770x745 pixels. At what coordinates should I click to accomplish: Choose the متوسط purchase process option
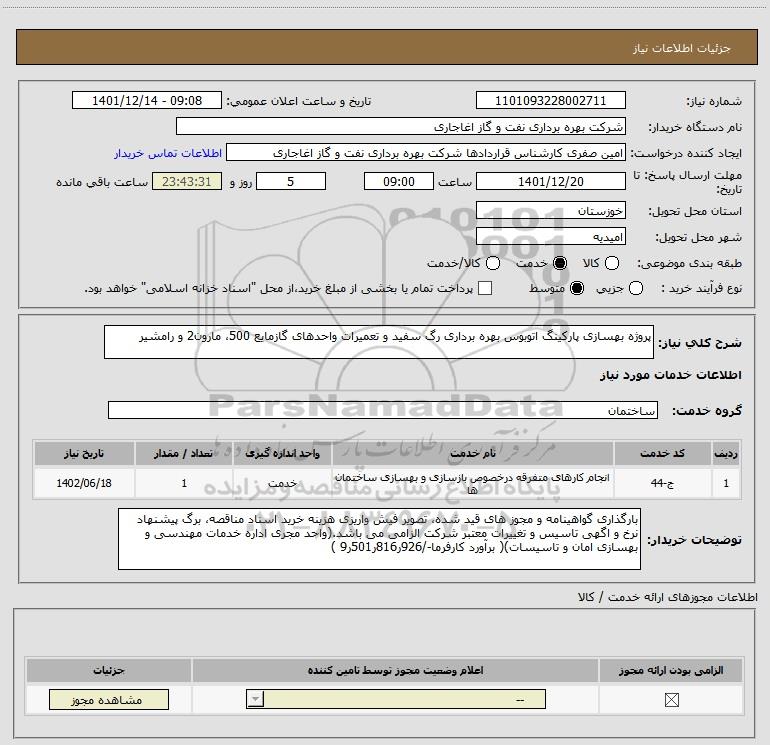coord(577,288)
